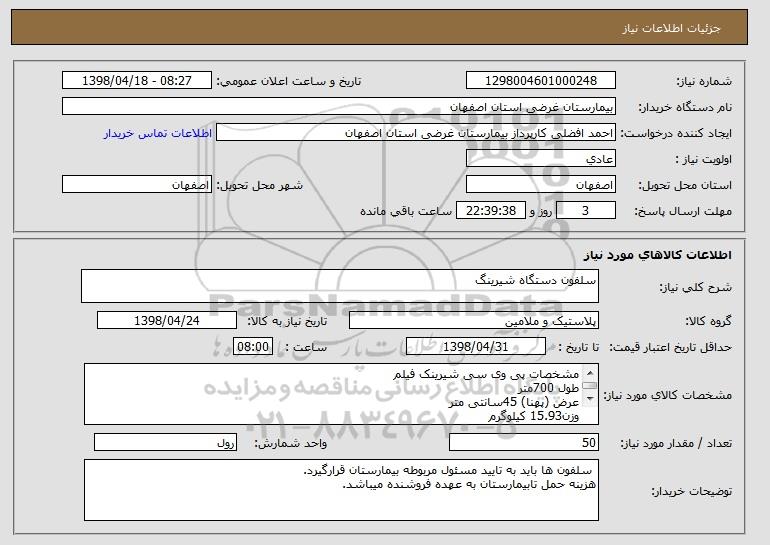Click scroll up arrow in goods specifications box
Screen dimensions: 770x545
tap(590, 373)
